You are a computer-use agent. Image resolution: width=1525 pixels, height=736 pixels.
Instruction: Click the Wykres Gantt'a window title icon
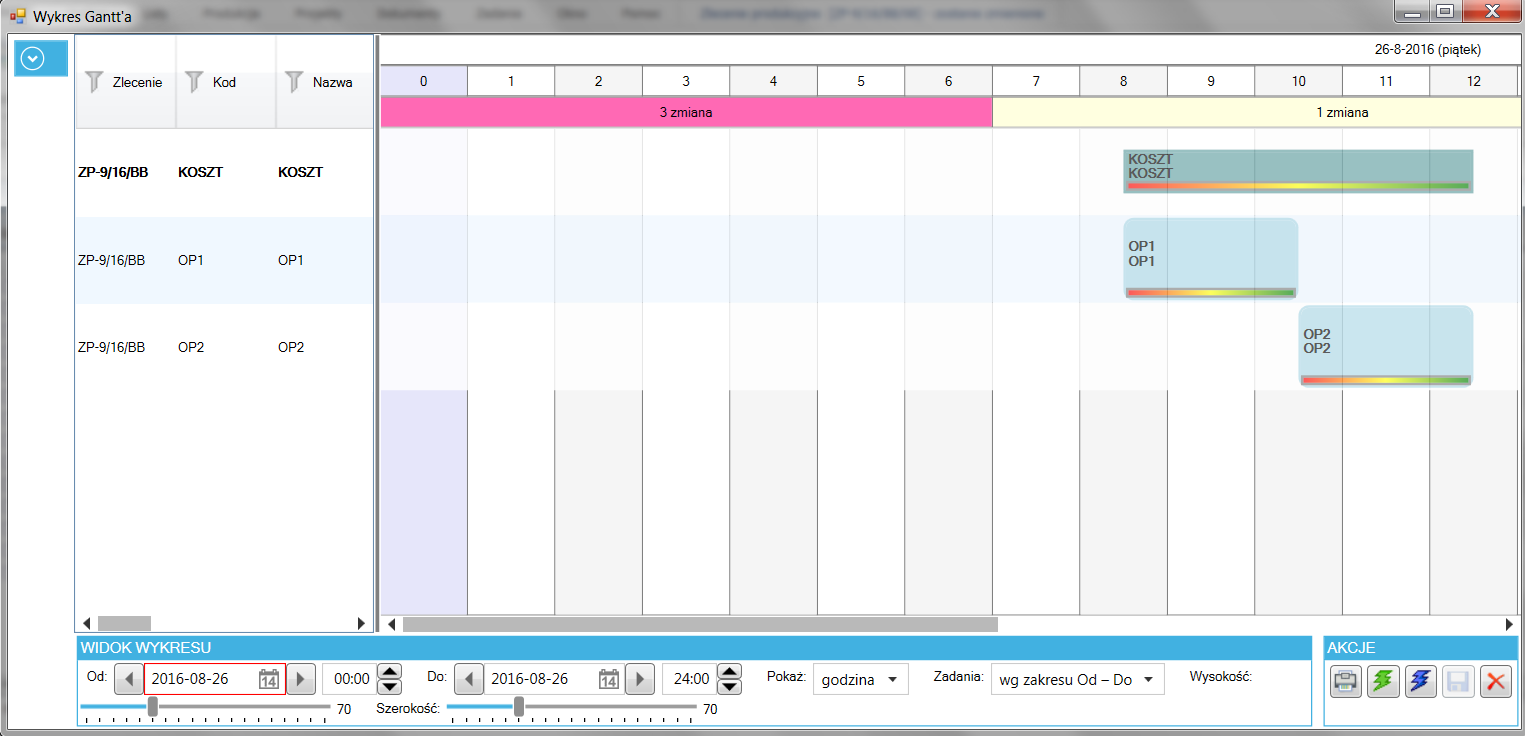click(17, 16)
